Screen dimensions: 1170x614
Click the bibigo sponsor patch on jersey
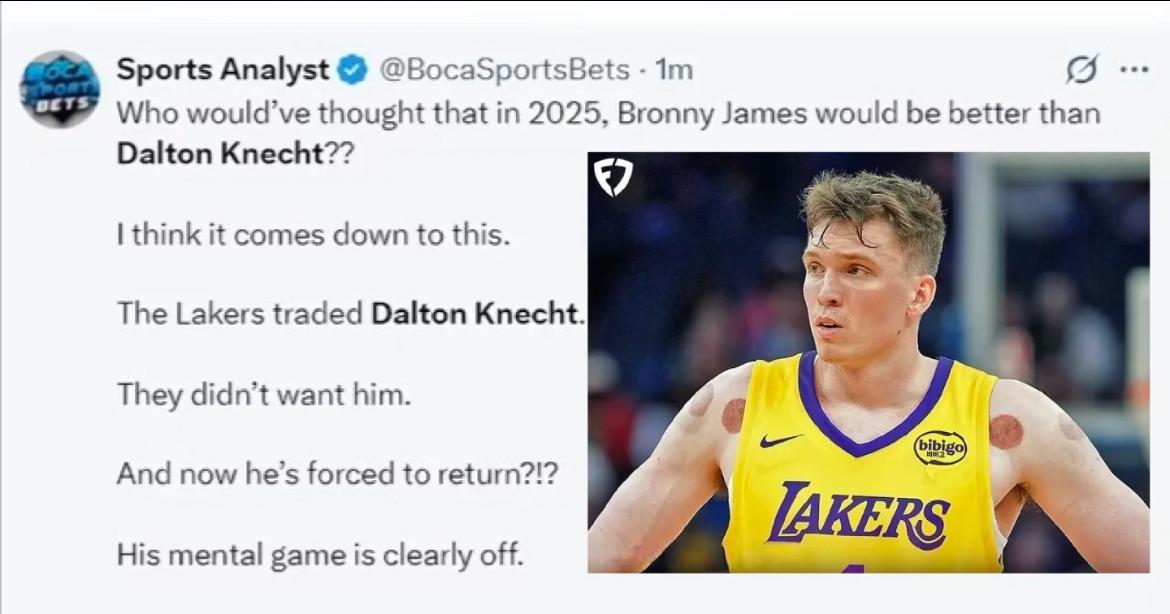point(940,448)
